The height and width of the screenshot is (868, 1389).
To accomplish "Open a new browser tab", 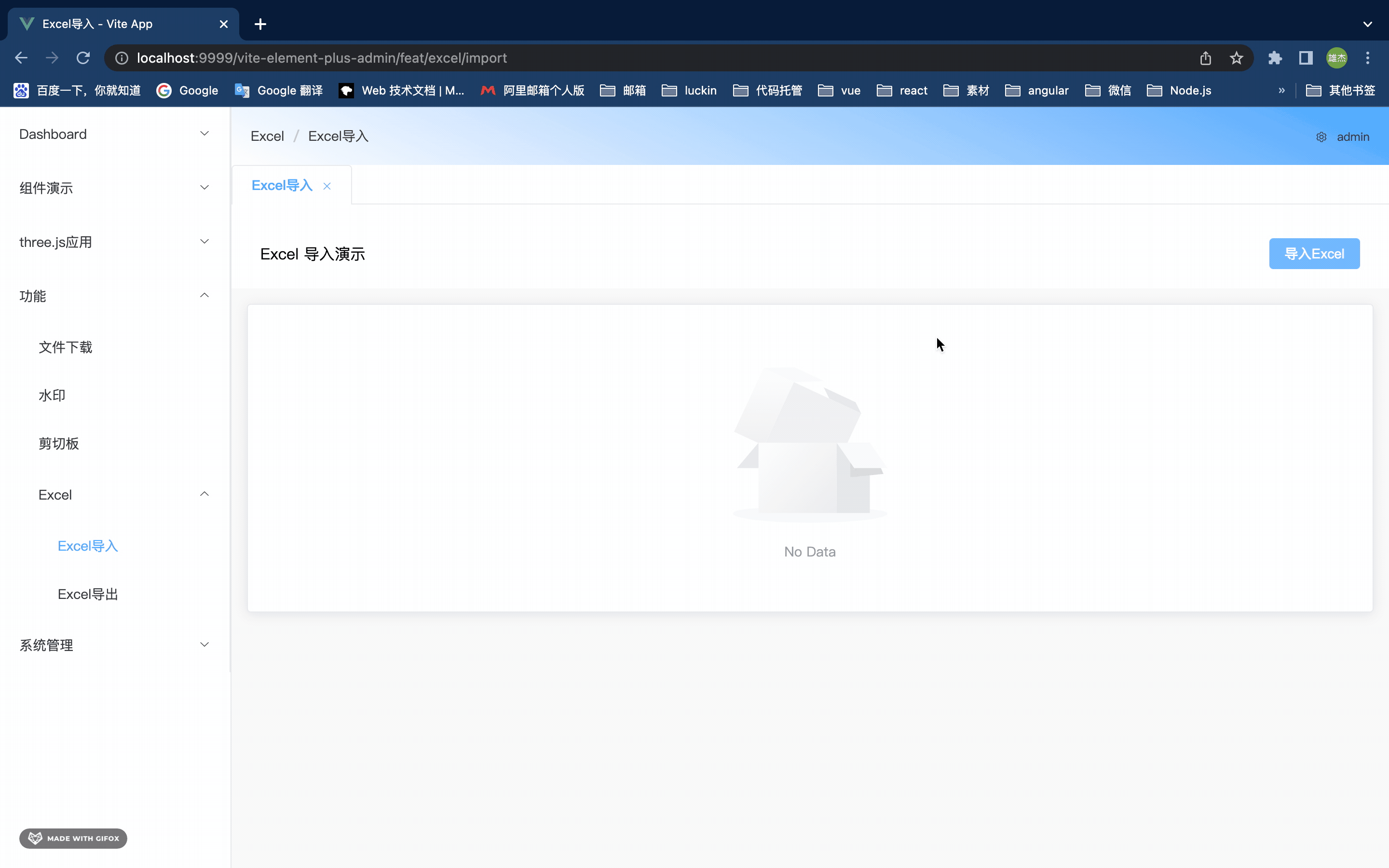I will click(x=260, y=24).
